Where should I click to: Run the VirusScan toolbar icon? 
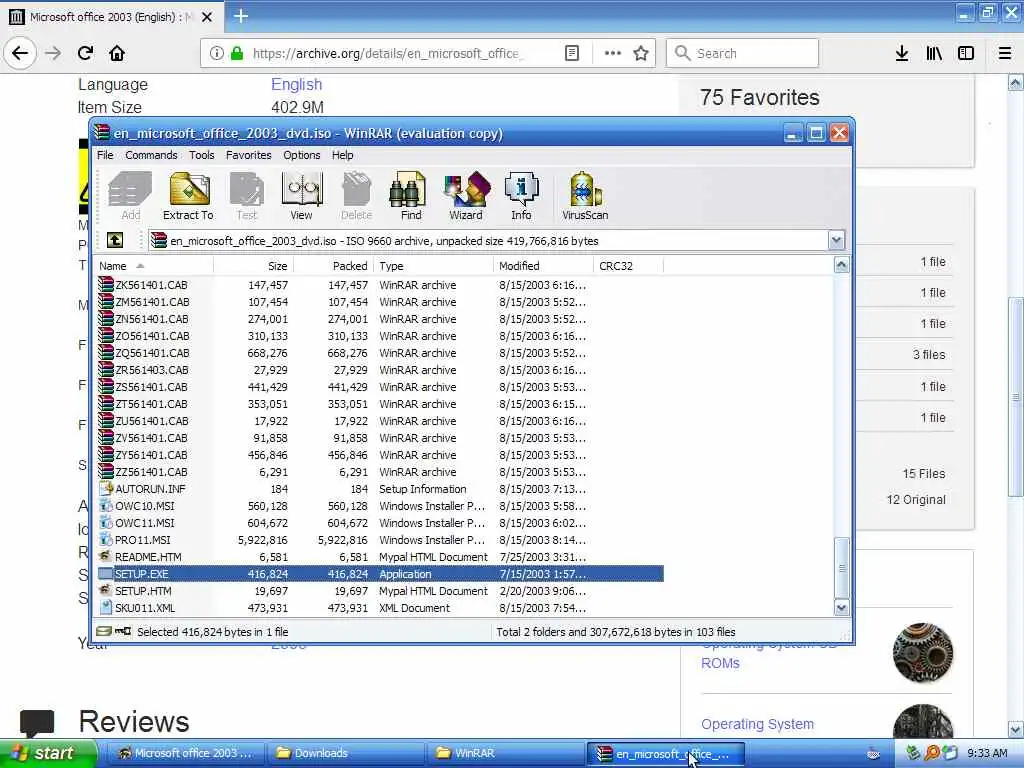click(x=585, y=196)
